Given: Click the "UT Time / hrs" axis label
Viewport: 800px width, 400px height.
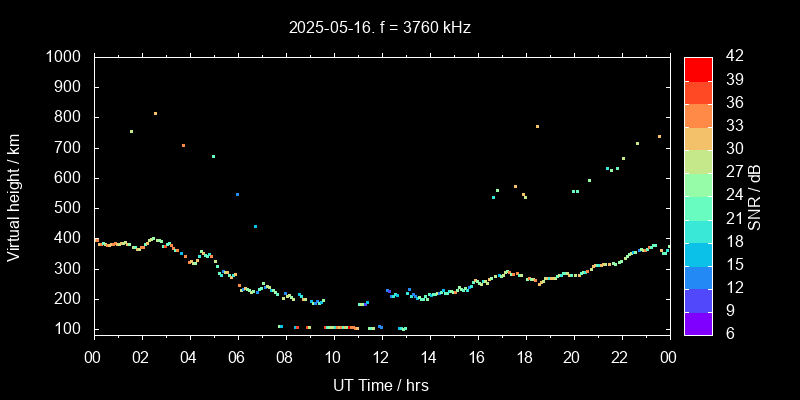Looking at the screenshot, I should (x=380, y=384).
